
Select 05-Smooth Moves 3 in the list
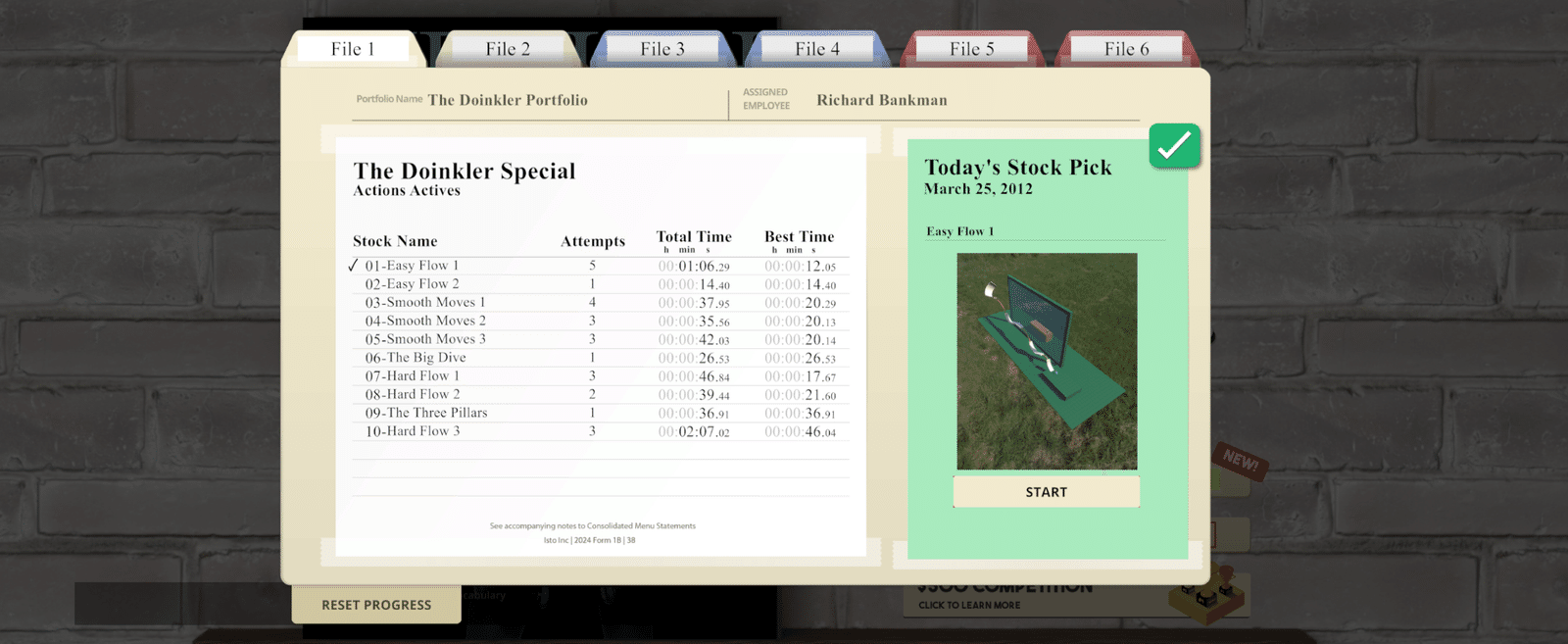(x=601, y=339)
